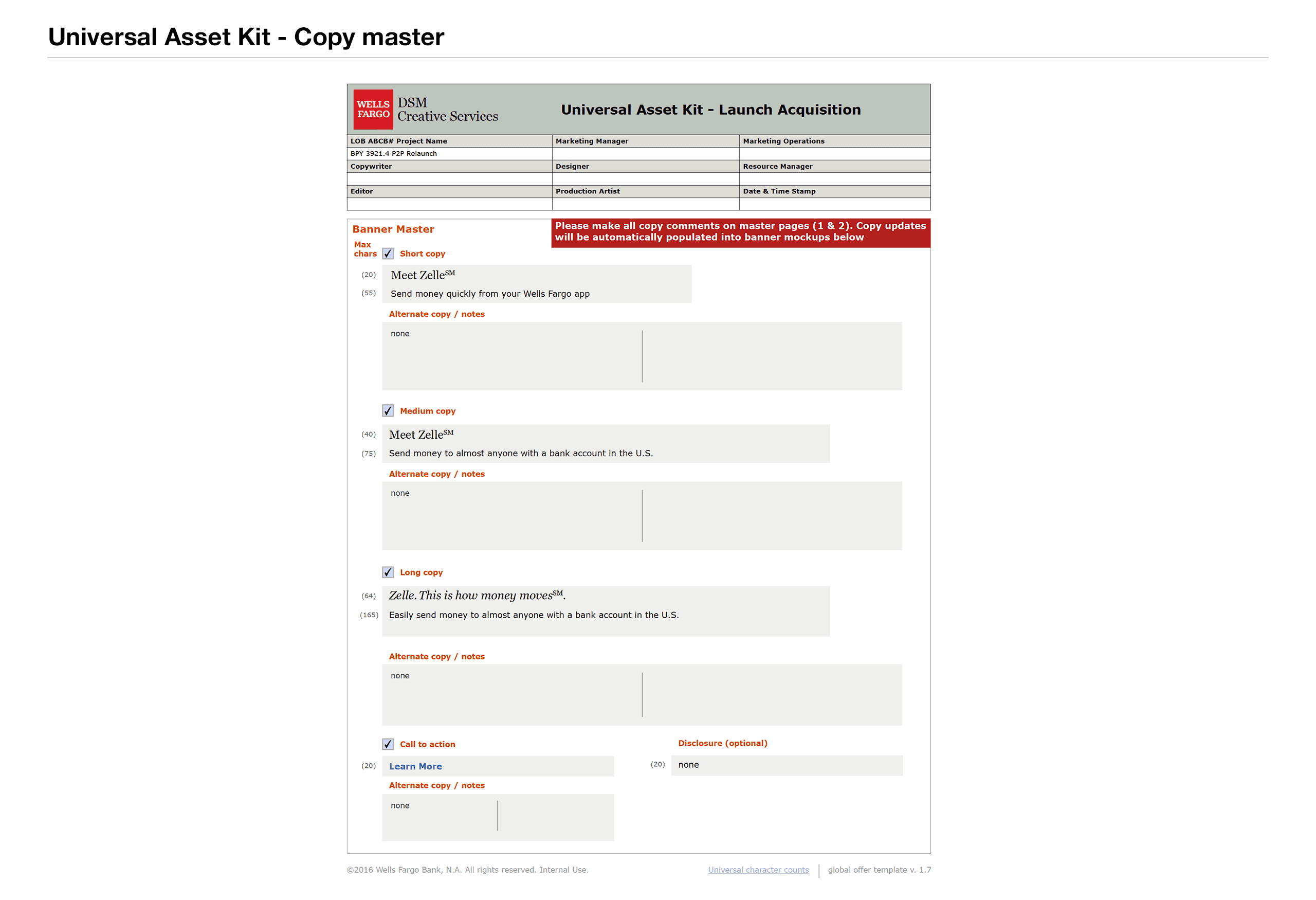Click the Wells Fargo logo
Screen dimensions: 1316x900
coord(373,110)
